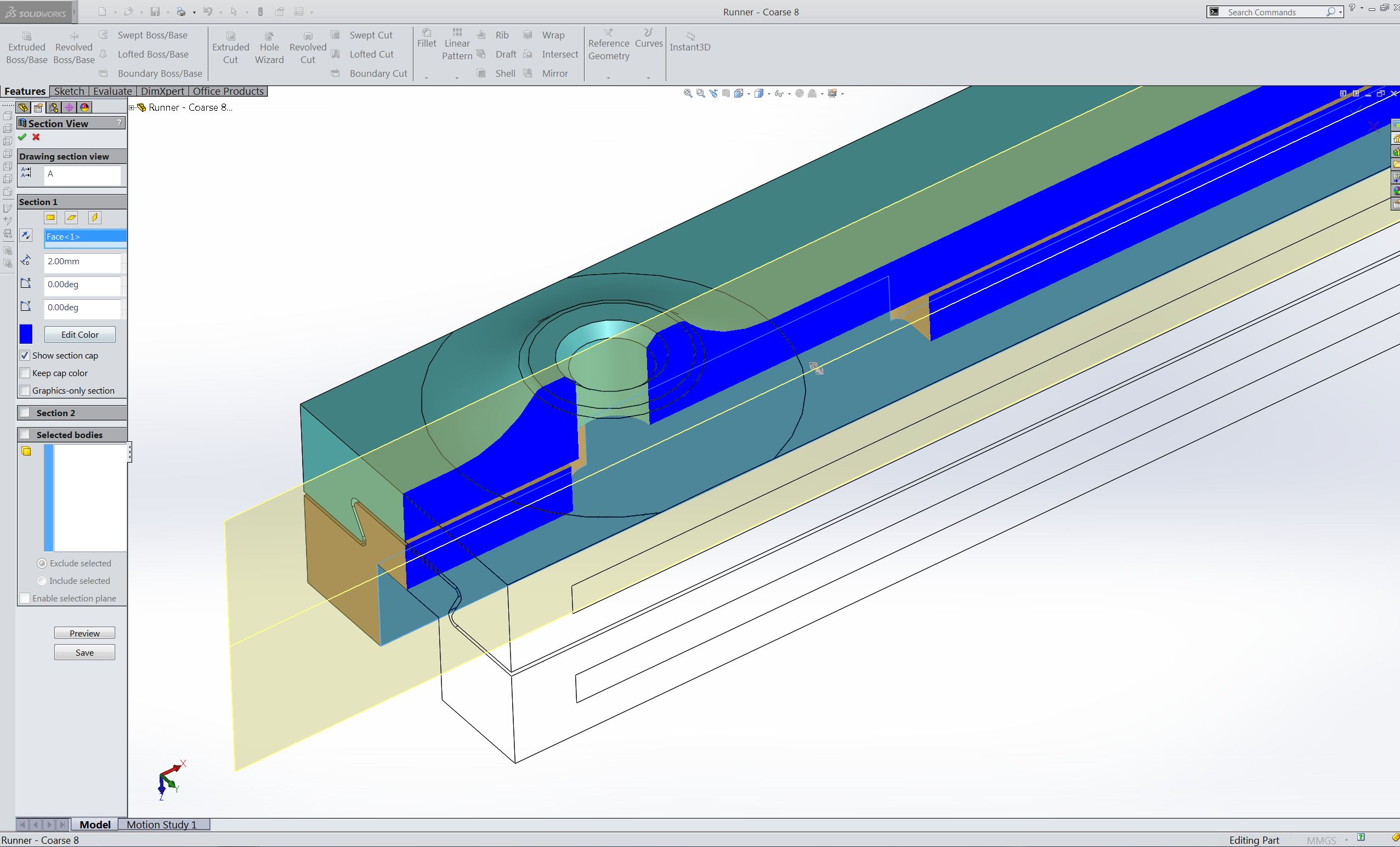This screenshot has height=847, width=1400.
Task: Click the Save button
Action: pyautogui.click(x=85, y=652)
